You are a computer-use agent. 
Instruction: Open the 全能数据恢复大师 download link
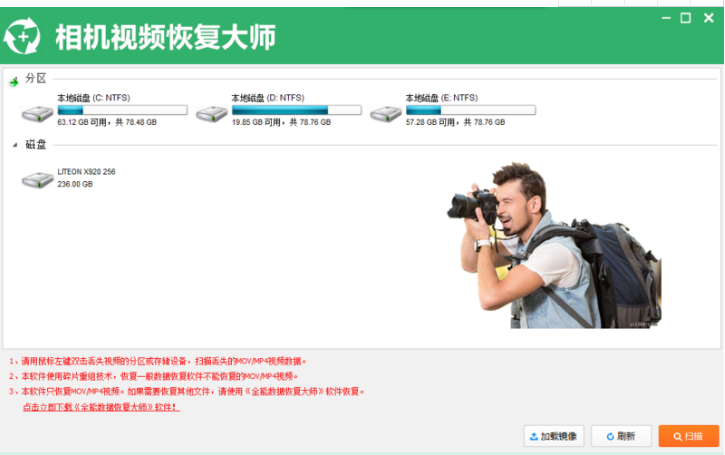(100, 408)
